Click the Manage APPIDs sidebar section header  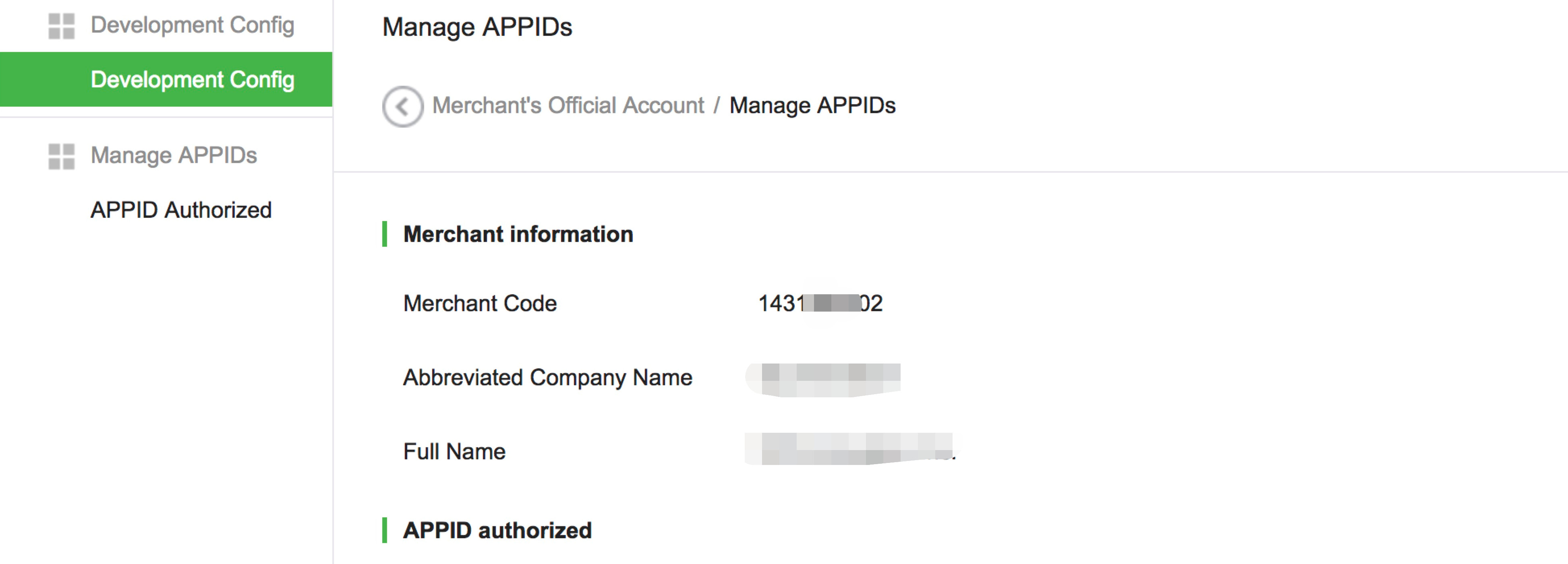click(174, 156)
